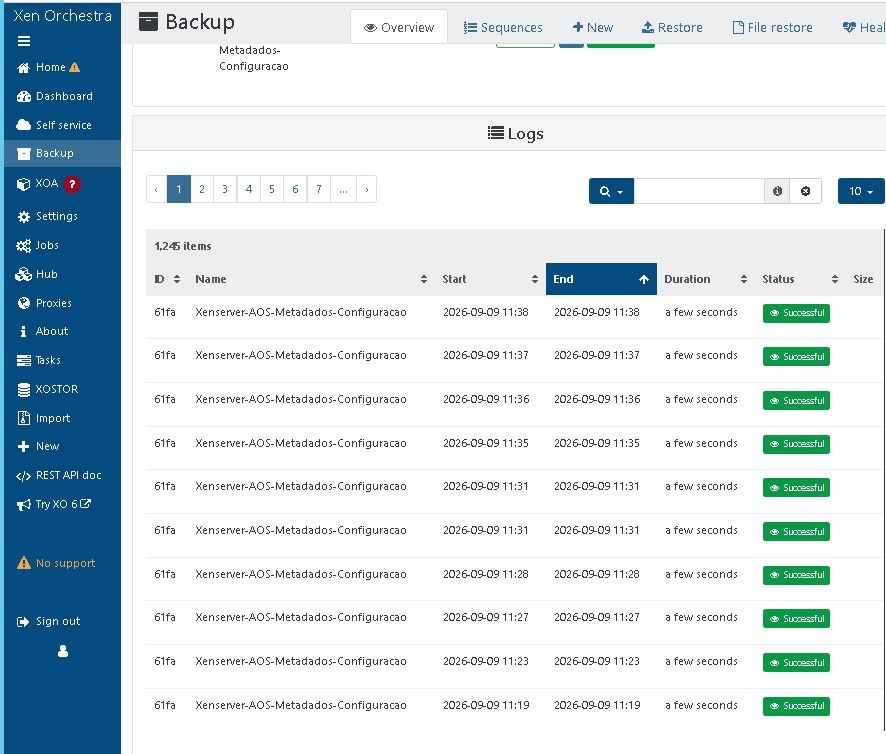
Task: Sort logs by Duration column
Action: tap(706, 279)
